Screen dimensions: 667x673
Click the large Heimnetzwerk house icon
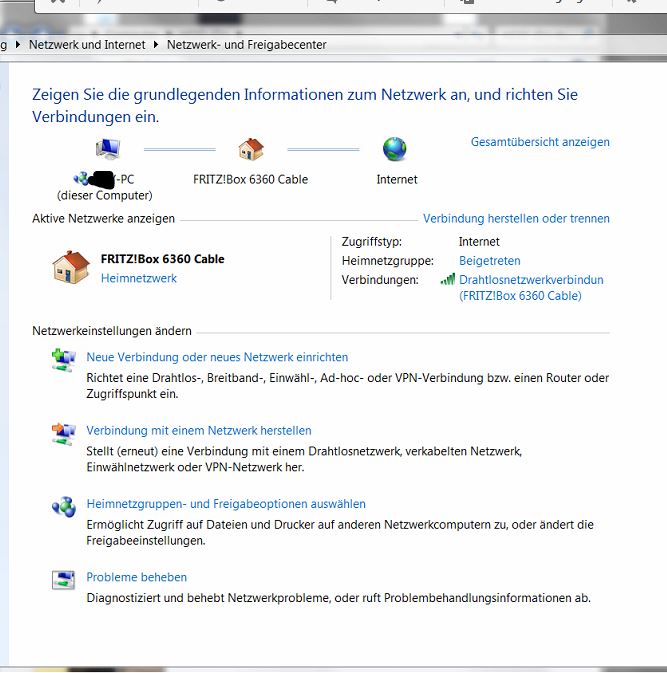[x=71, y=267]
